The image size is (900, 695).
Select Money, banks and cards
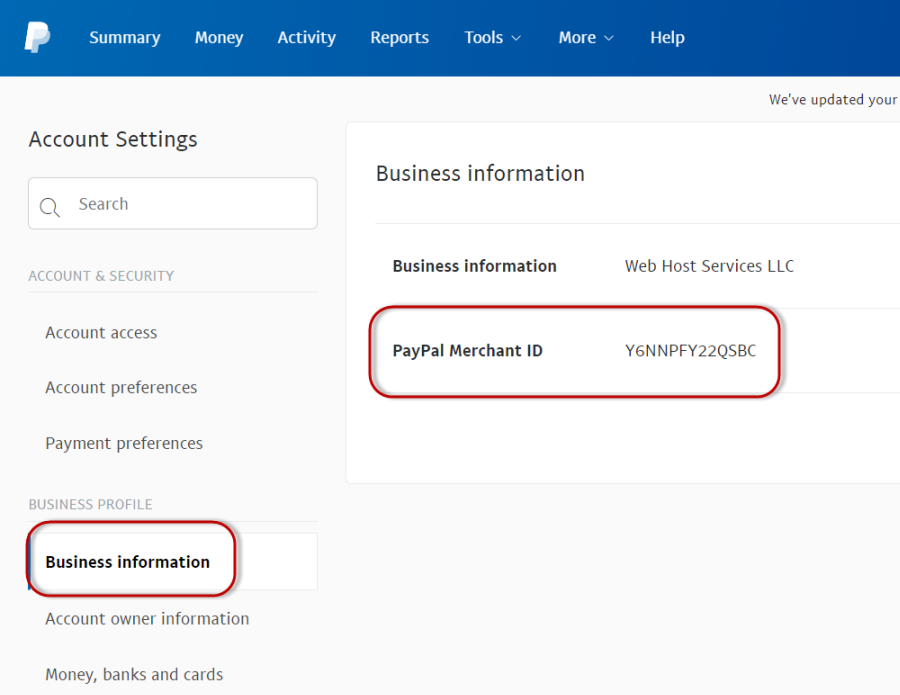click(134, 674)
